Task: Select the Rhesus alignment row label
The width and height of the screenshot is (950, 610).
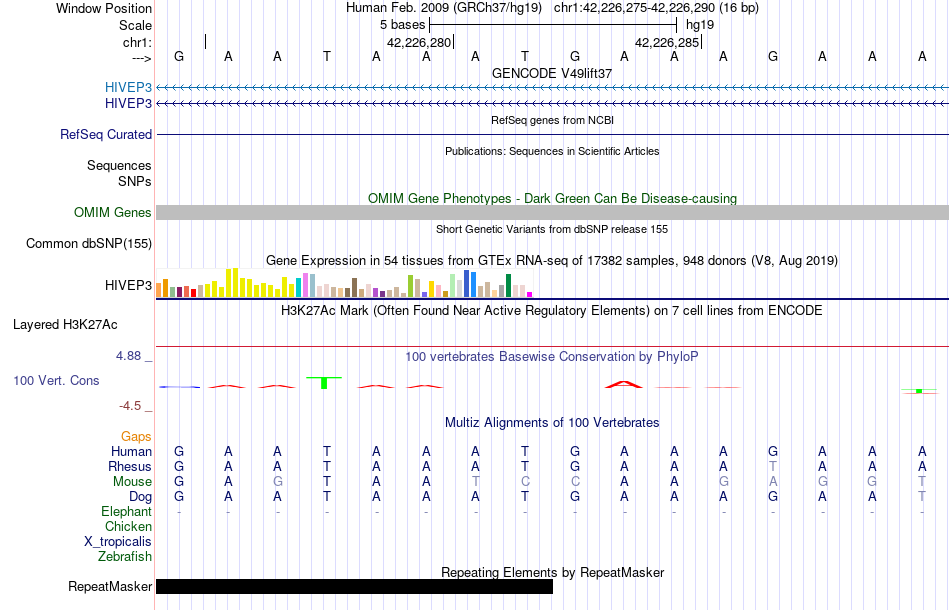Action: (130, 466)
